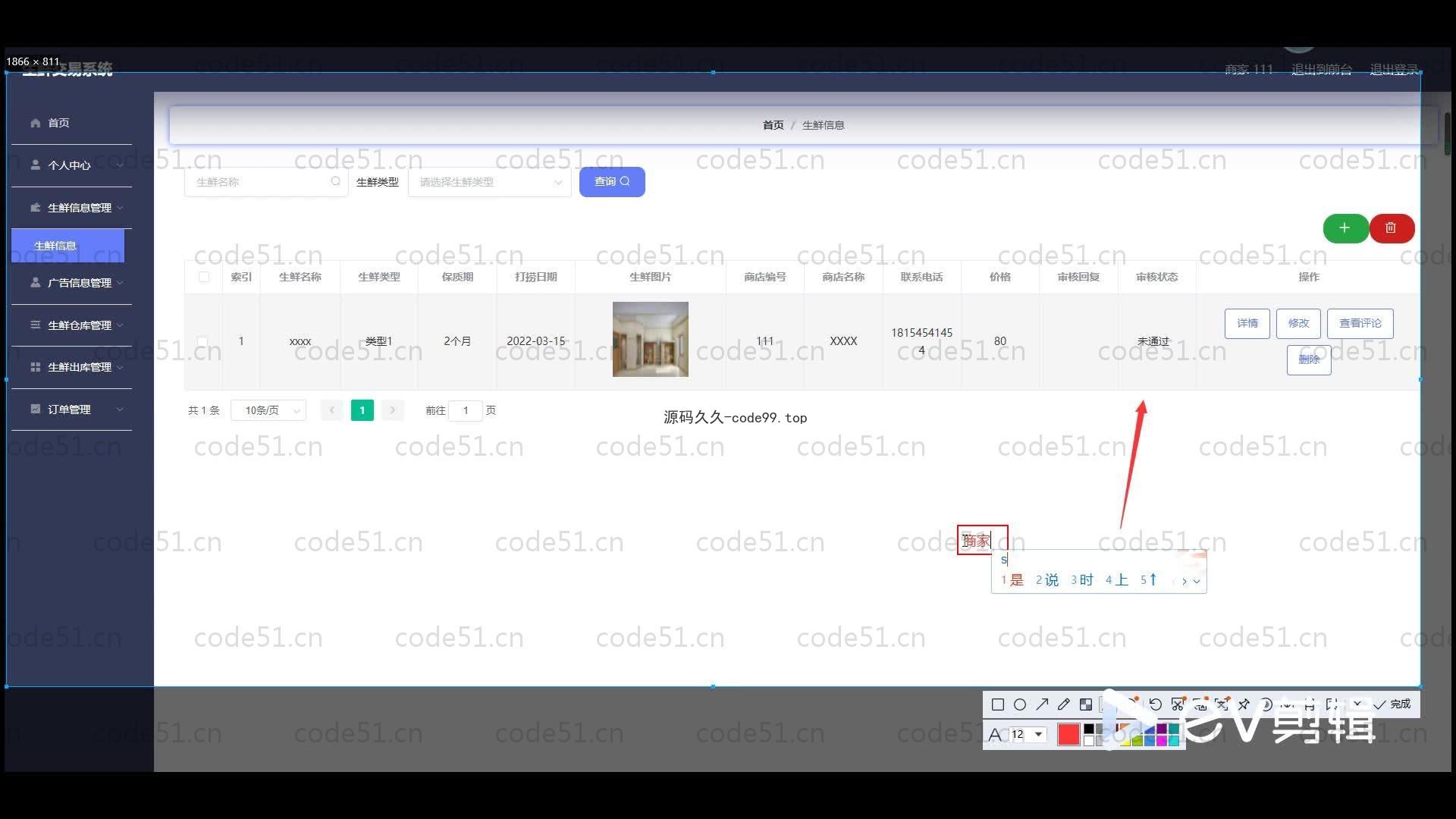Screen dimensions: 1456x819
Task: Undo the last annotation
Action: [x=1155, y=704]
